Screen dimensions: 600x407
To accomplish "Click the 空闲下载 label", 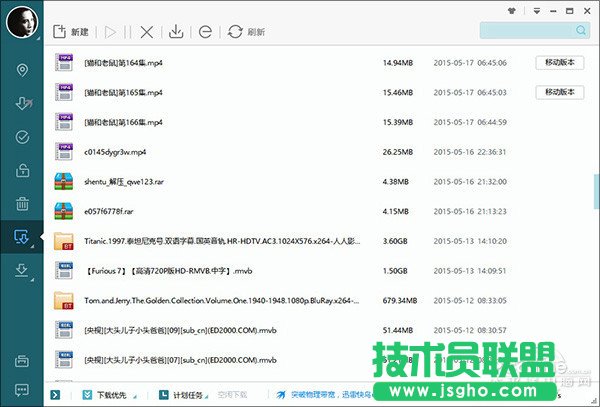I will (x=232, y=395).
